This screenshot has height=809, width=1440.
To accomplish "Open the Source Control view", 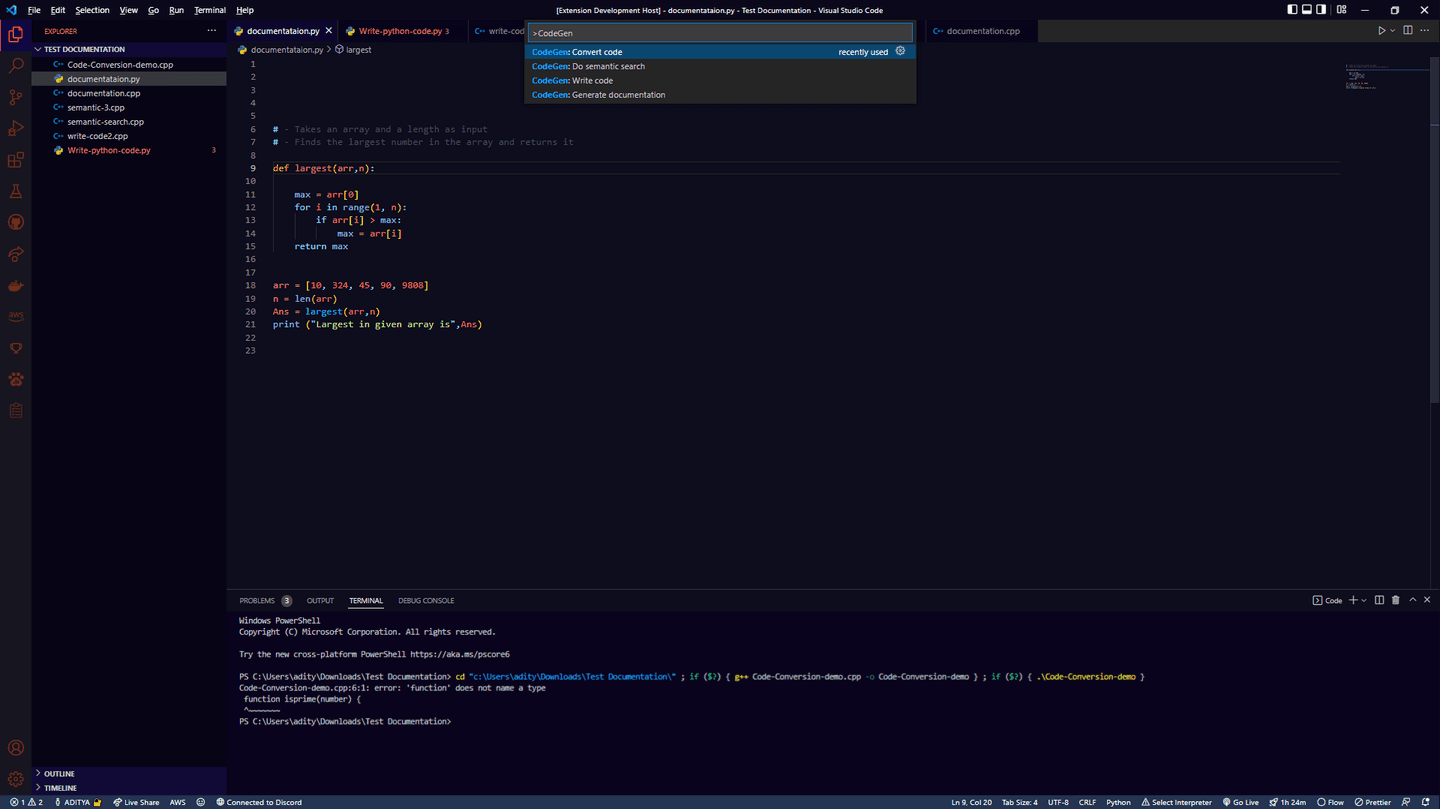I will (x=16, y=97).
